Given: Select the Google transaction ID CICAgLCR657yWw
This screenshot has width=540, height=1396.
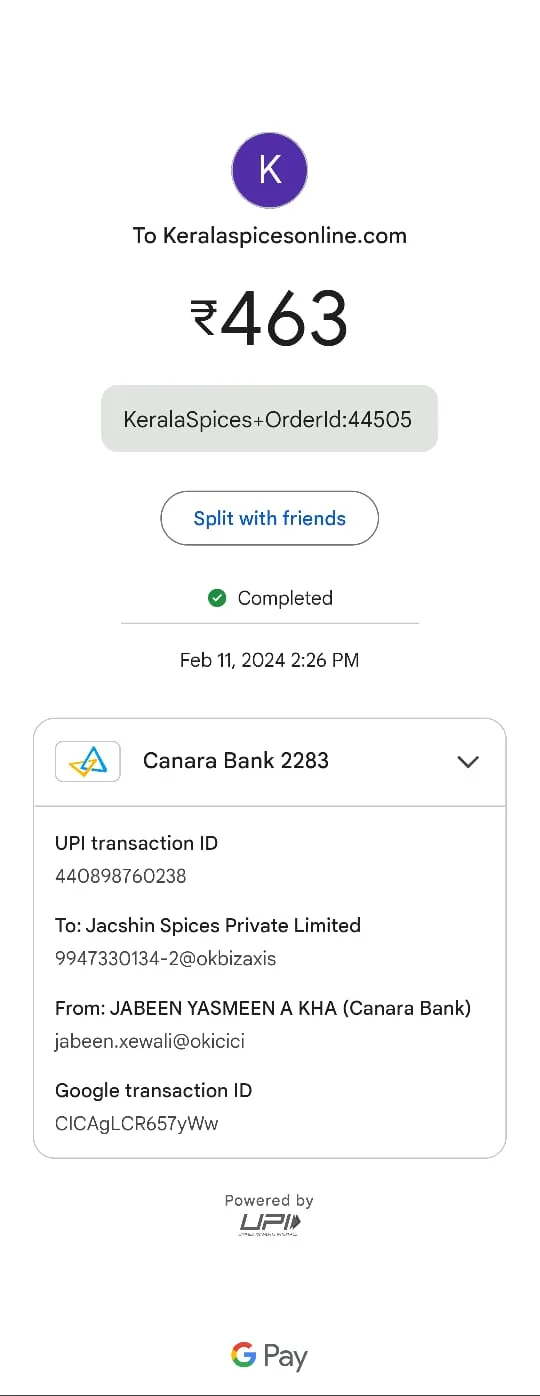Looking at the screenshot, I should (137, 1123).
